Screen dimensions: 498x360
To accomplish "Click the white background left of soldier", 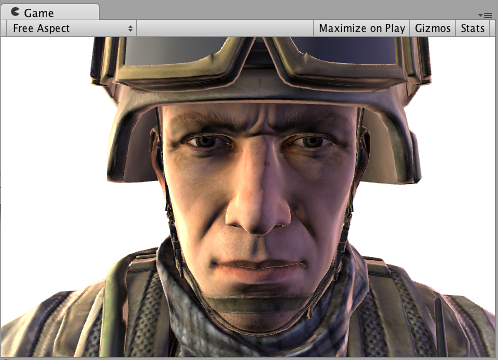I will point(50,167).
